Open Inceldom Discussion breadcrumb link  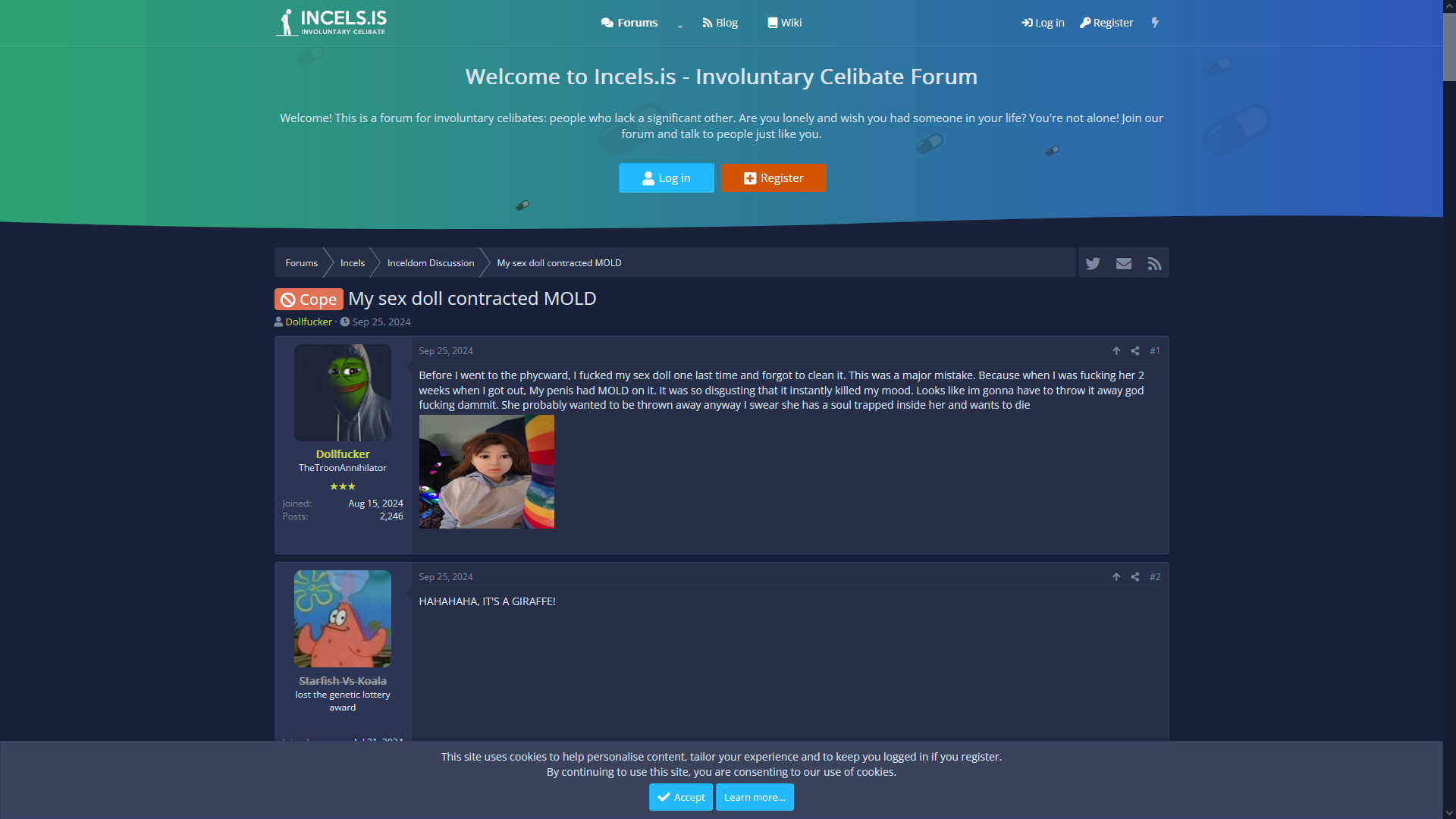[430, 263]
